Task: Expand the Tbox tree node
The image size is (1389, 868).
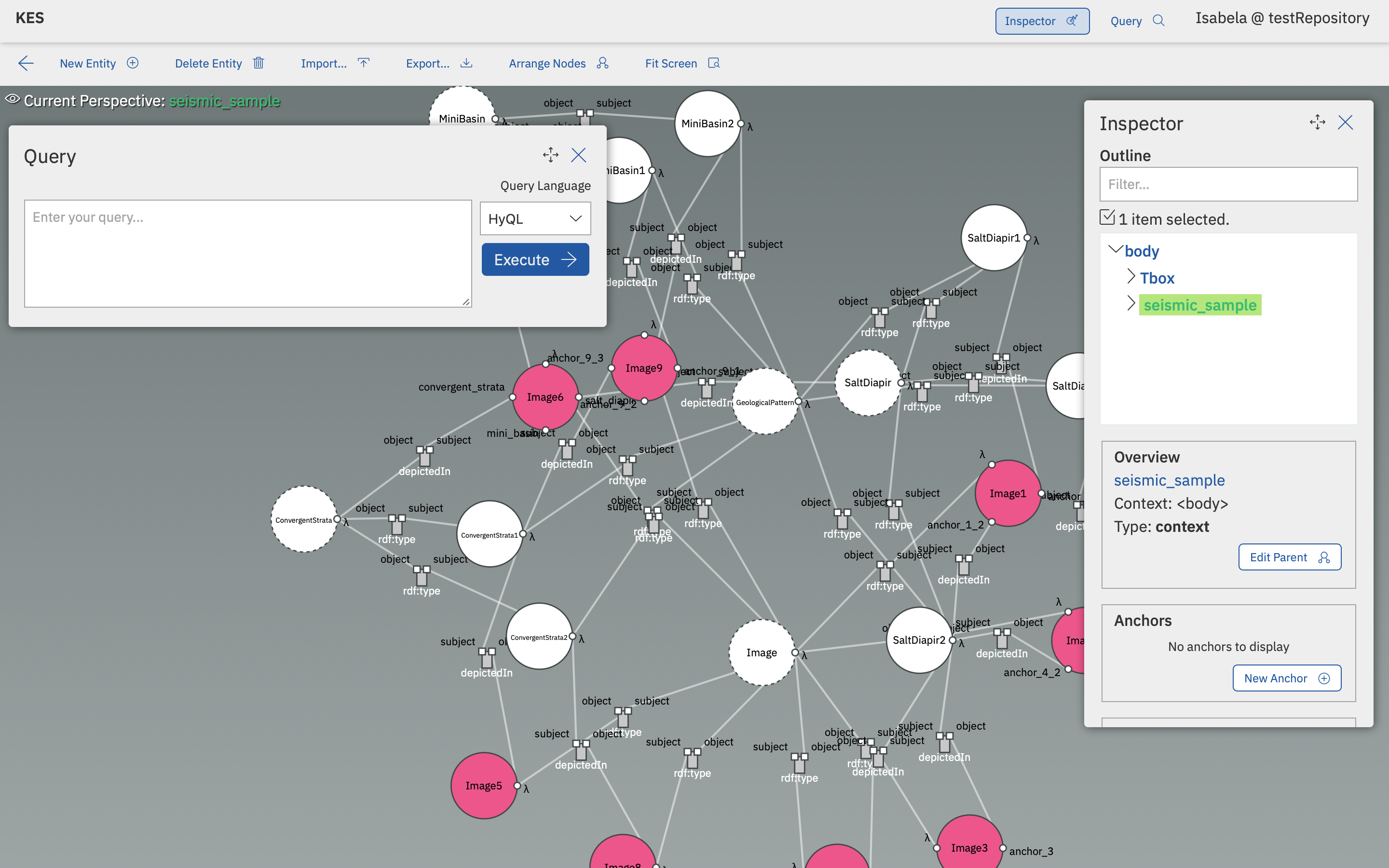Action: click(1130, 277)
